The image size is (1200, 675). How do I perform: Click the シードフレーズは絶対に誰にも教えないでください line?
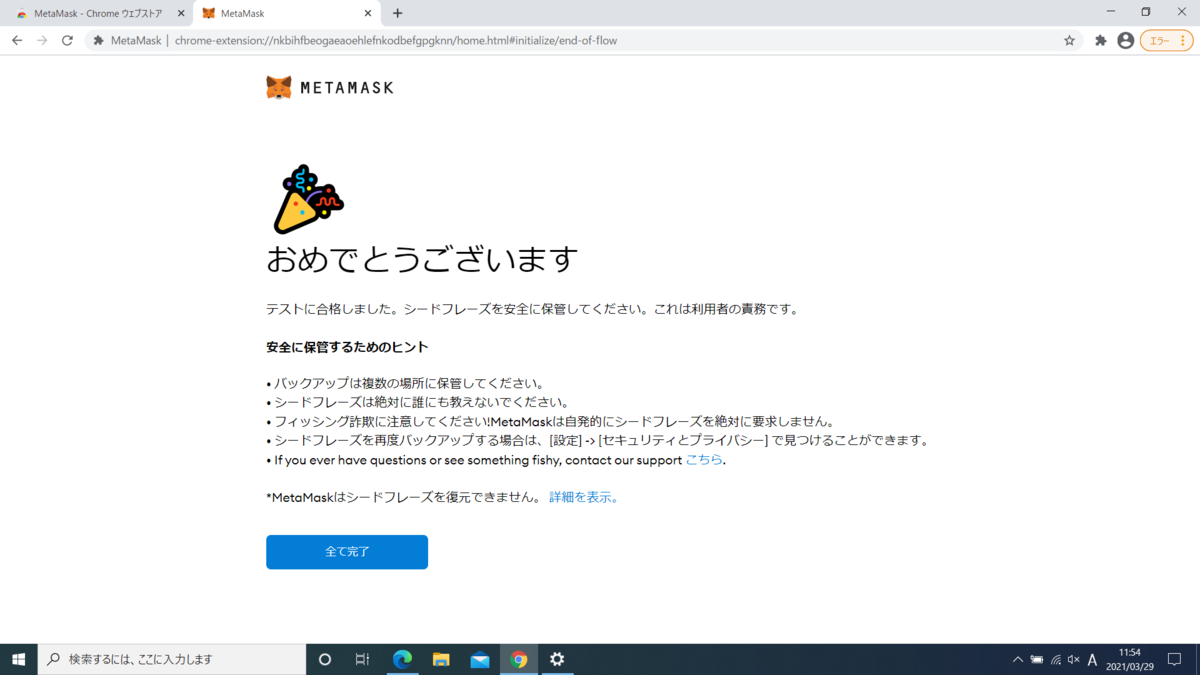[417, 402]
